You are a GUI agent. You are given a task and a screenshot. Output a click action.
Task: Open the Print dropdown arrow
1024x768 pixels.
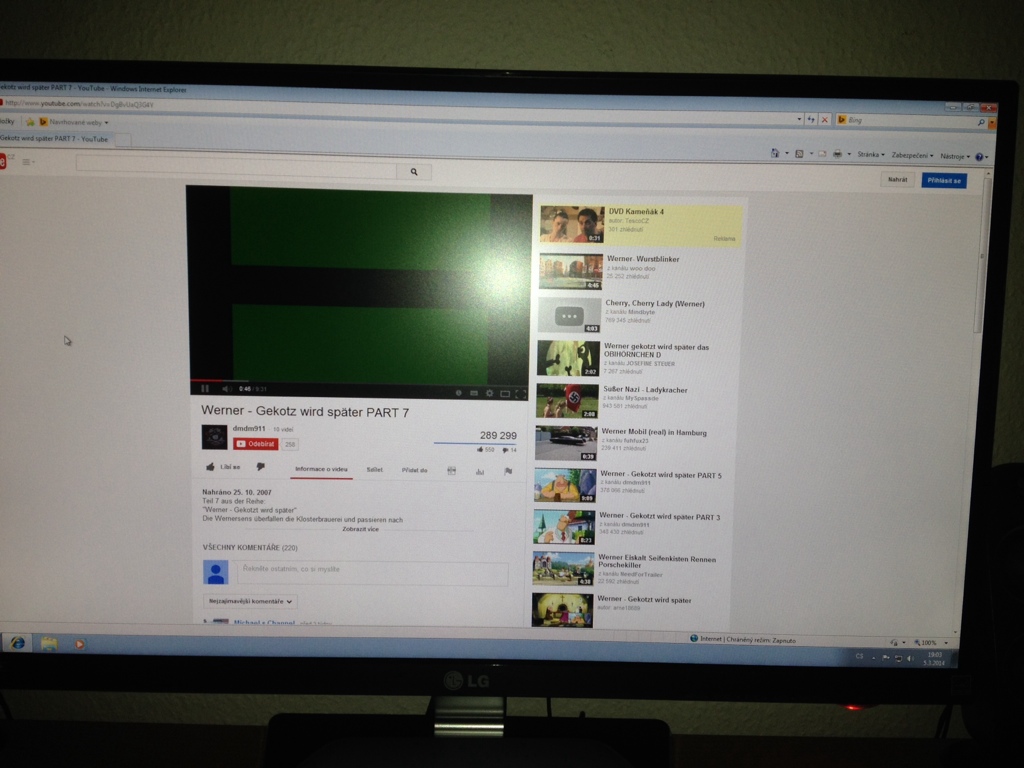coord(849,155)
